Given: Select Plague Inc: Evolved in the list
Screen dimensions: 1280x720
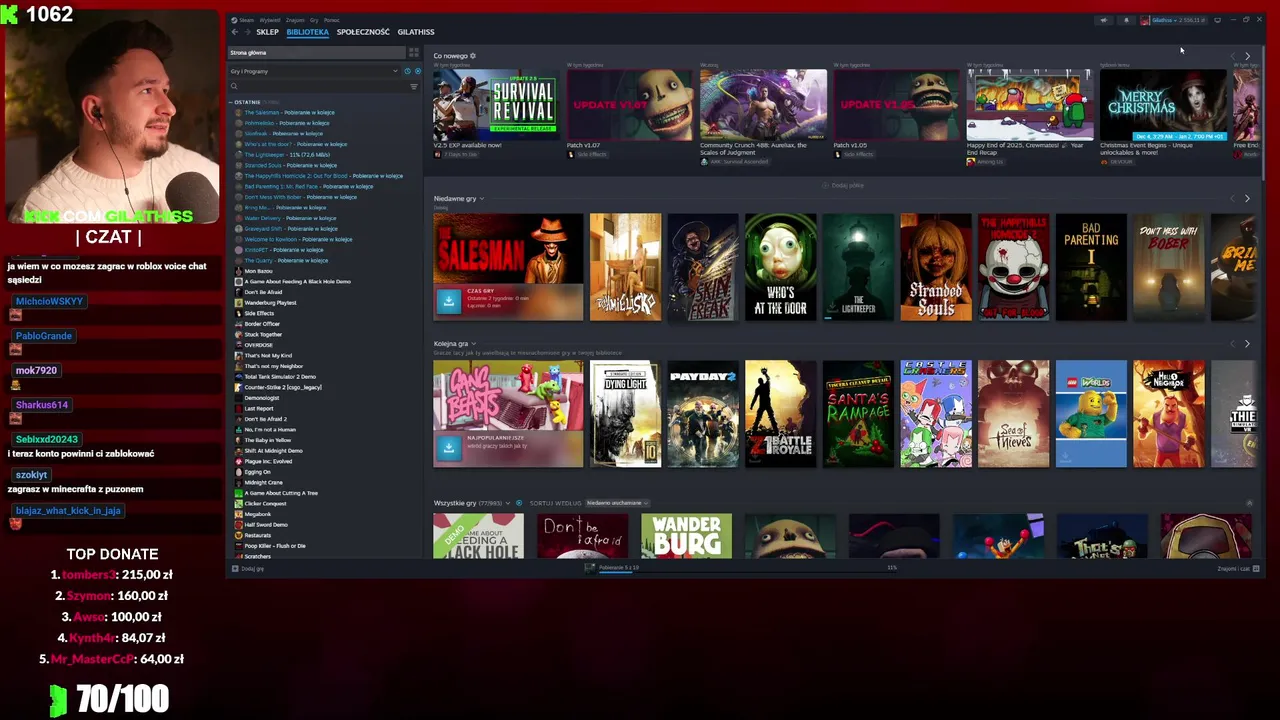Looking at the screenshot, I should tap(268, 461).
